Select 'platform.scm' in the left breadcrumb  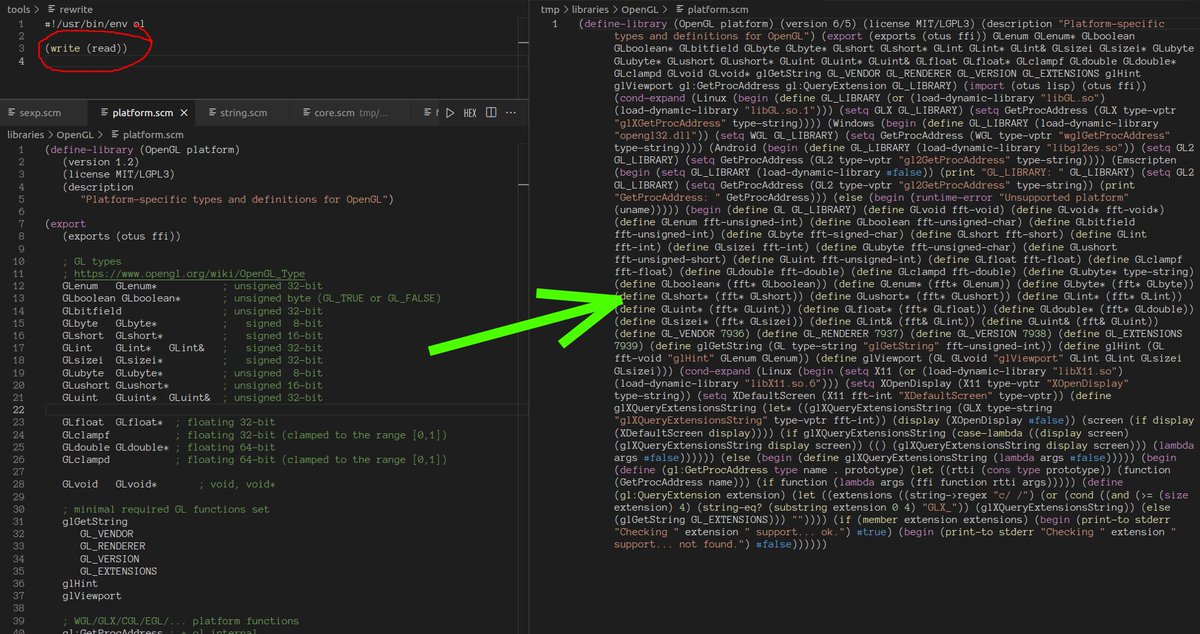[x=153, y=134]
